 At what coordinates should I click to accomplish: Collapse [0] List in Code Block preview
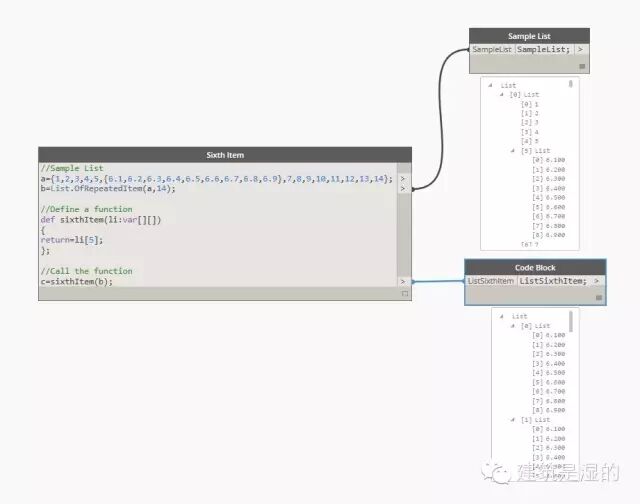[513, 326]
